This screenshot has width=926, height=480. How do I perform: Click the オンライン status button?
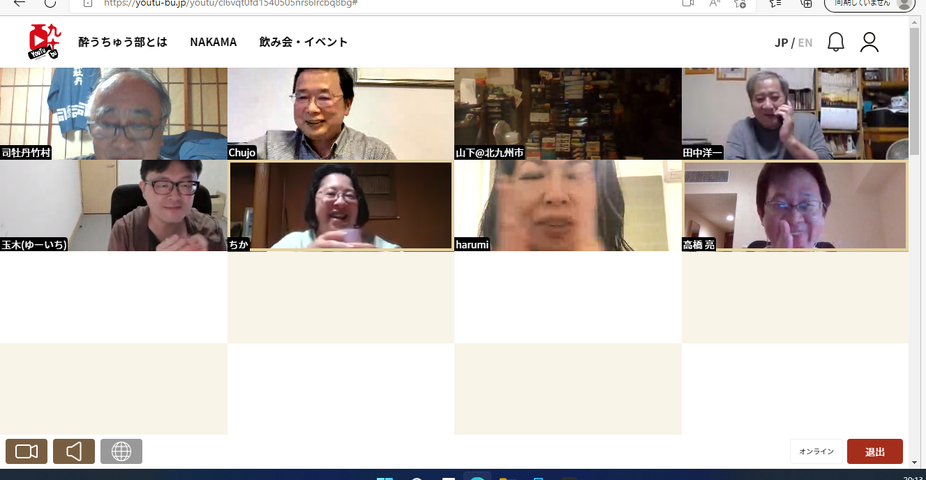point(816,452)
